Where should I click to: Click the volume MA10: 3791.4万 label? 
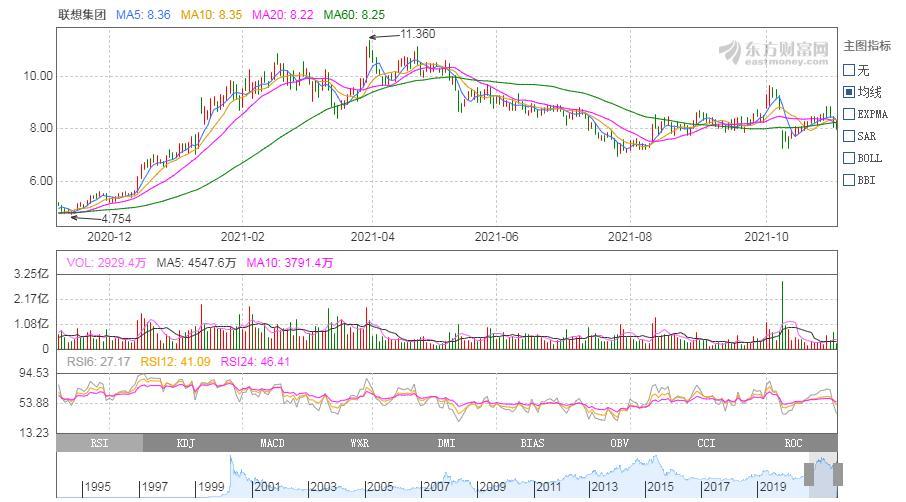tap(290, 263)
